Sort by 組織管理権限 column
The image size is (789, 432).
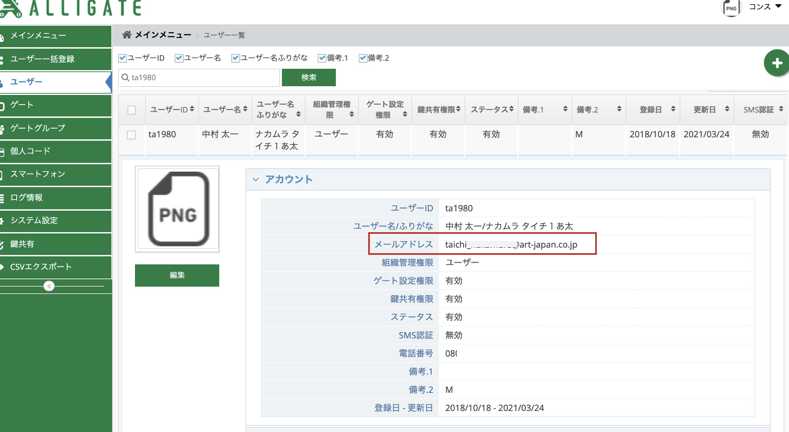tap(332, 109)
